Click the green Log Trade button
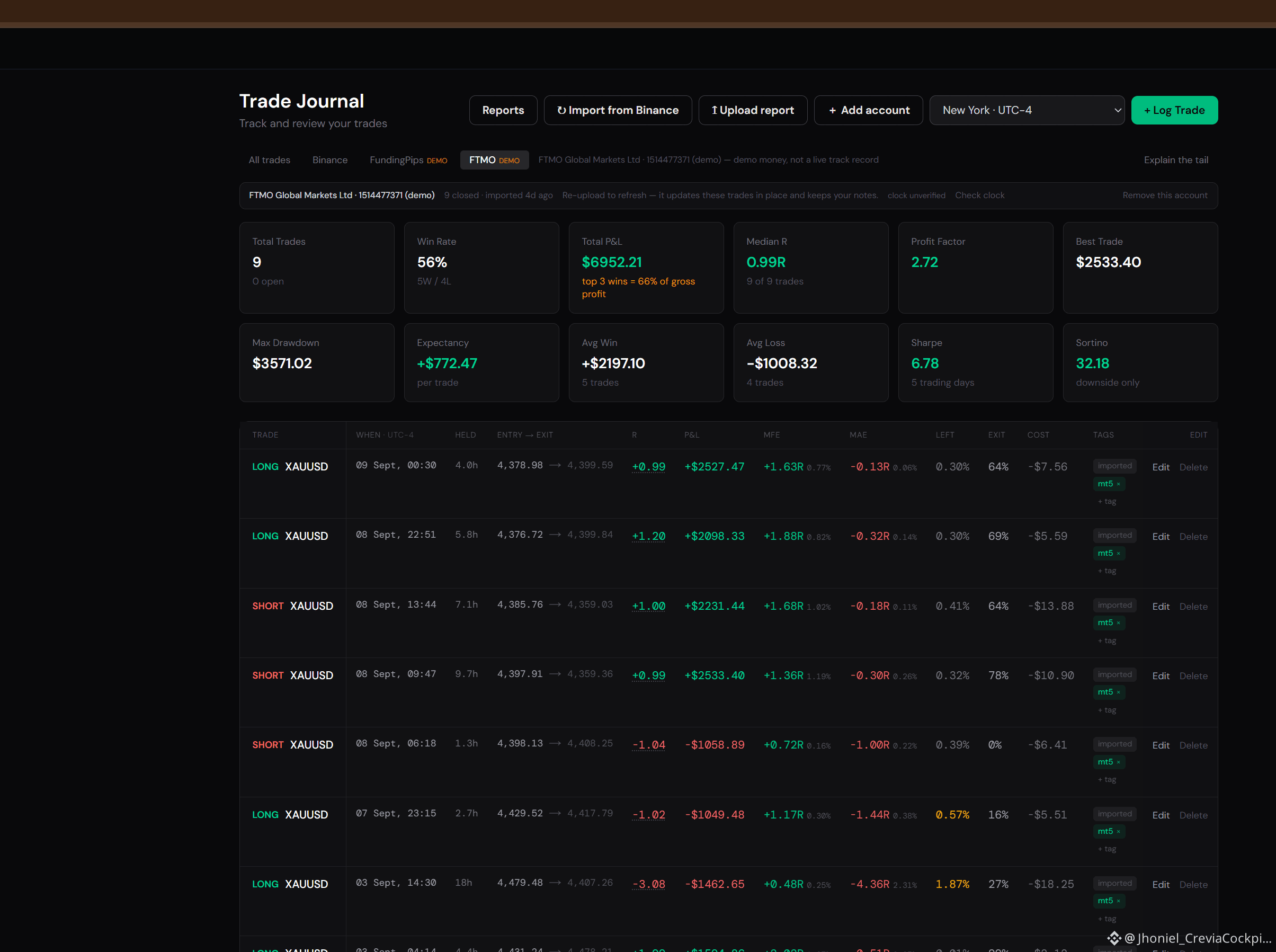Screen dimensions: 1276x952 click(x=1174, y=110)
